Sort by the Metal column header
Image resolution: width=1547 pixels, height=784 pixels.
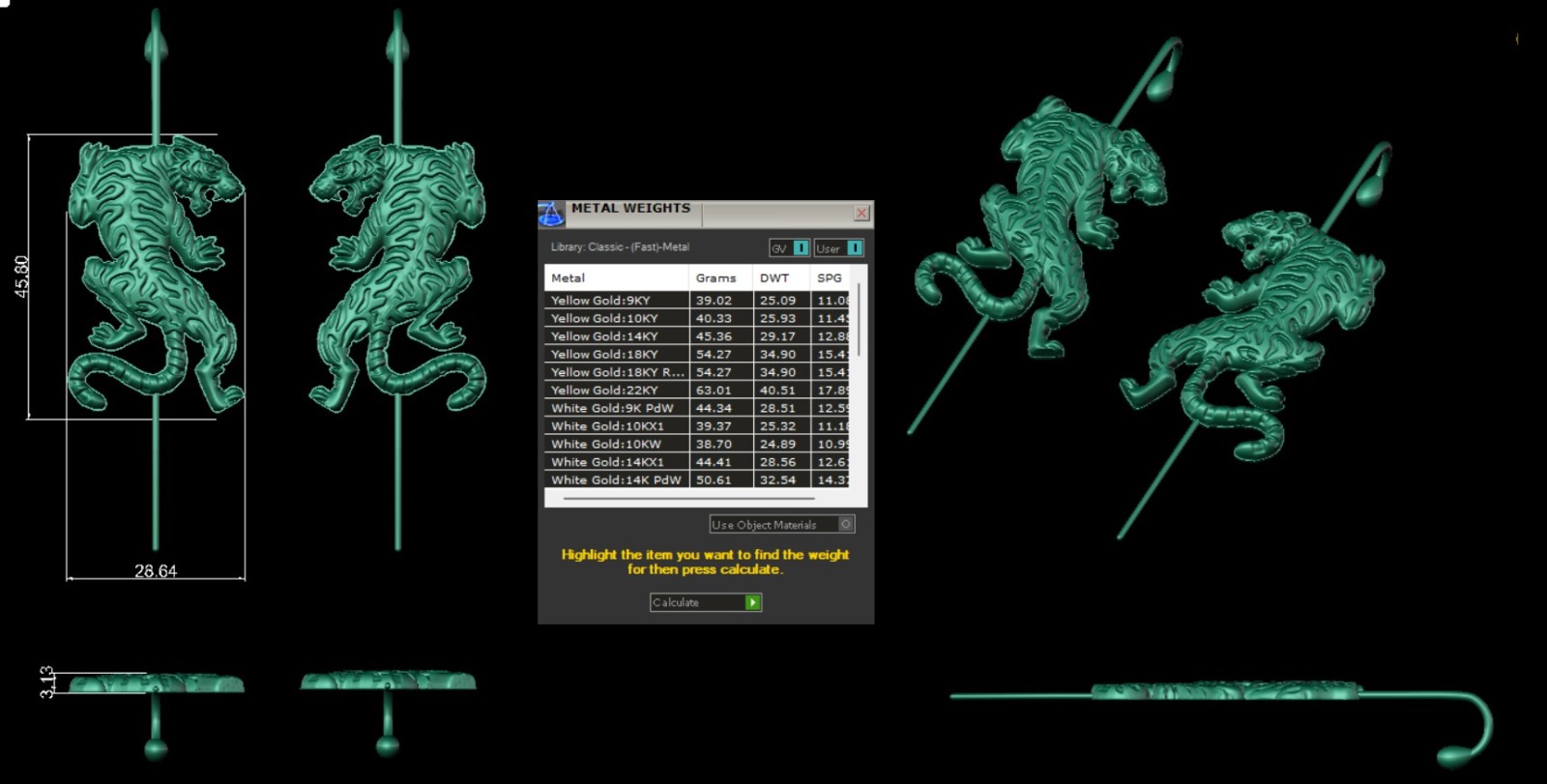click(x=616, y=277)
